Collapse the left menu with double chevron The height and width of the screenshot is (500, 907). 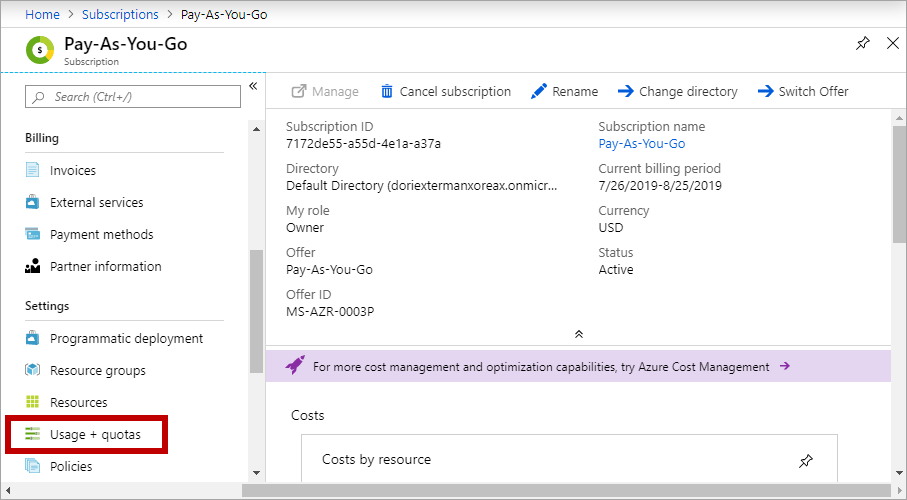(253, 86)
